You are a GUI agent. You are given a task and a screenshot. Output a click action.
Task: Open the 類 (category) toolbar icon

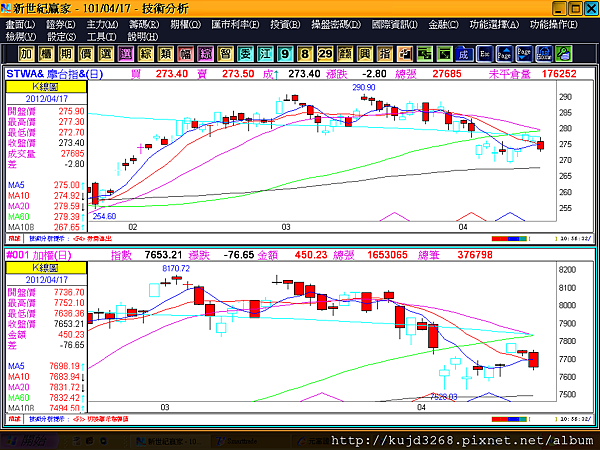(165, 54)
